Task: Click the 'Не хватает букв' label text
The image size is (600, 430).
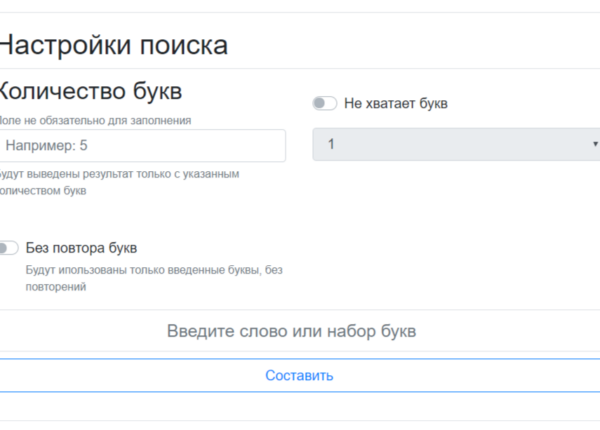Action: coord(396,103)
